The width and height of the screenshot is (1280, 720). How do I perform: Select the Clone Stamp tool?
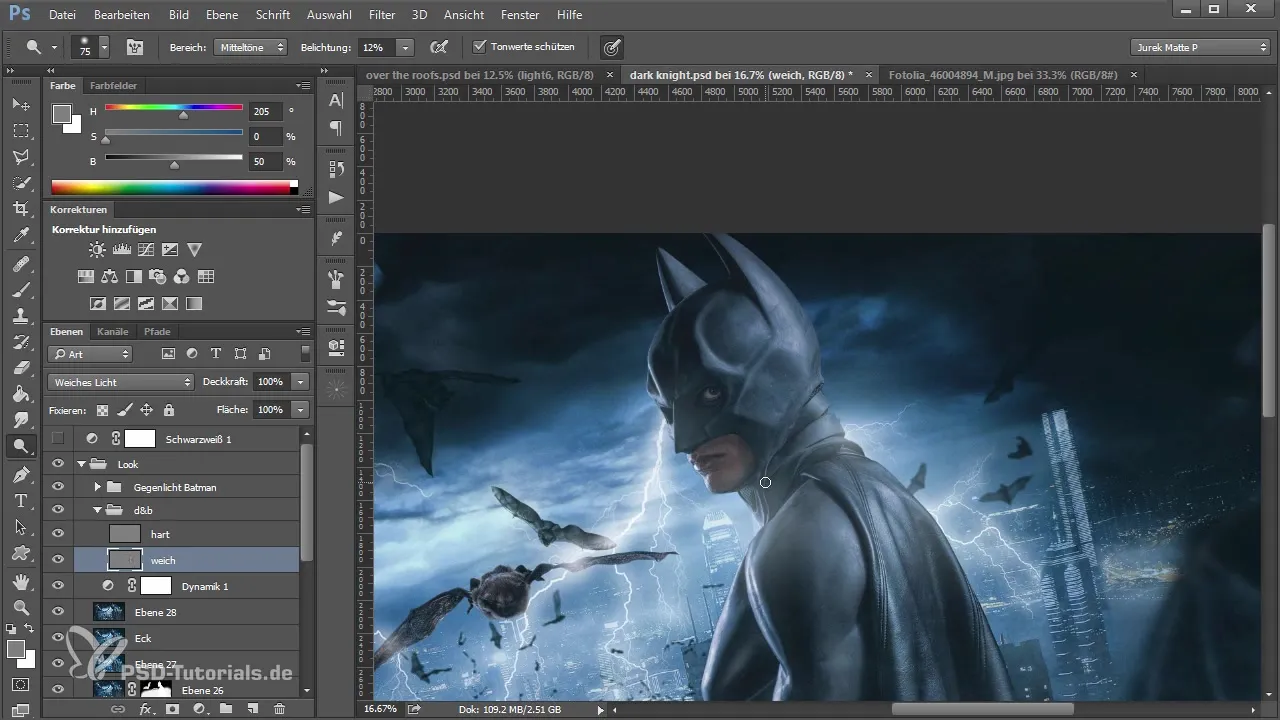(20, 315)
